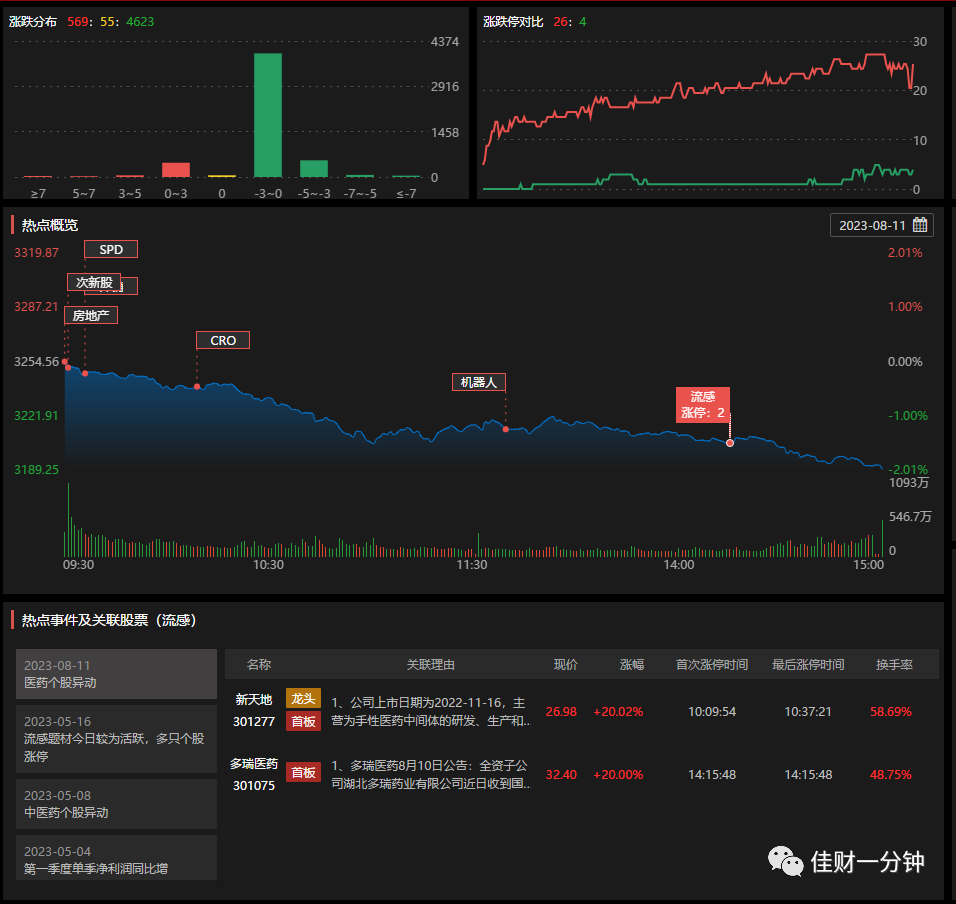Open the 2023-05-08 中医药个股异动 event
The width and height of the screenshot is (956, 904).
116,803
